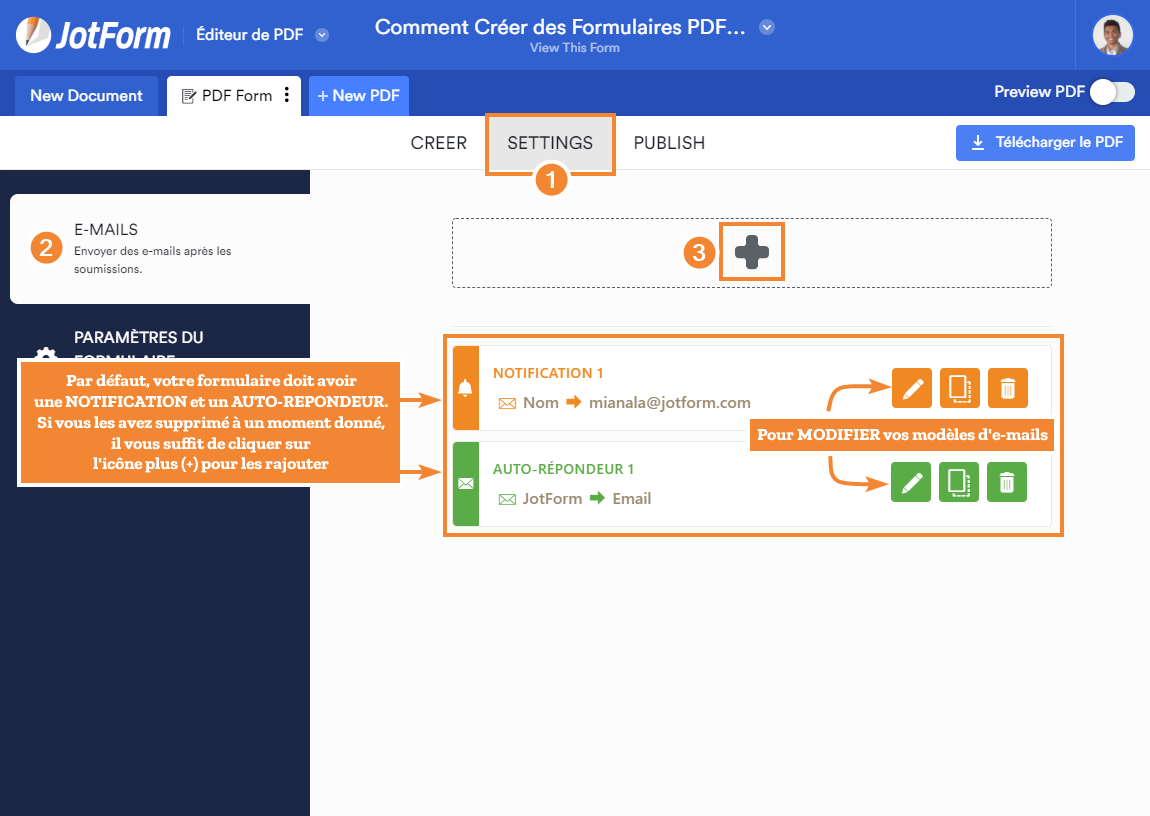The image size is (1150, 816).
Task: Edit Auto-Répondeur 1 with green pencil
Action: tap(911, 482)
